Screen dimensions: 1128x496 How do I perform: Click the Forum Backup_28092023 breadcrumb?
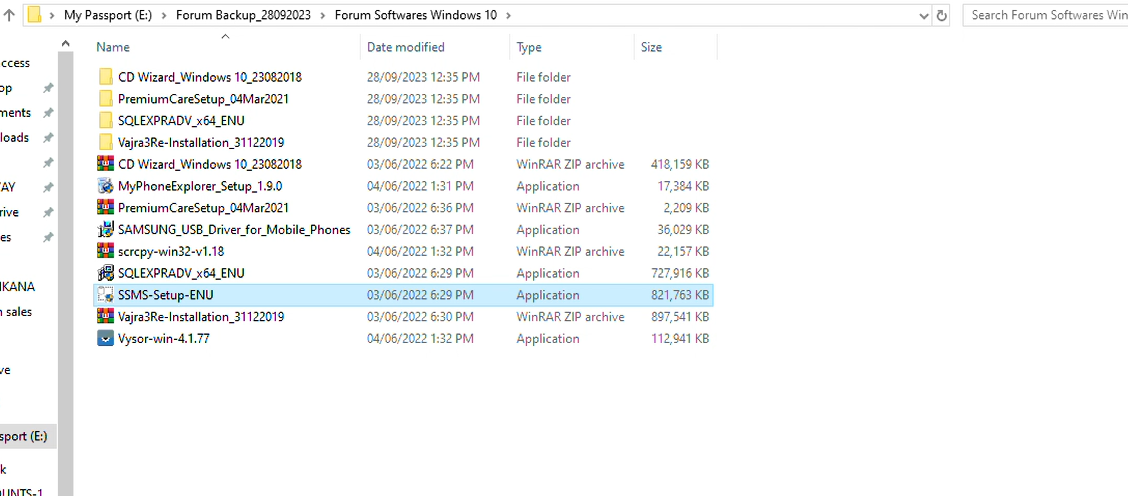click(x=243, y=14)
